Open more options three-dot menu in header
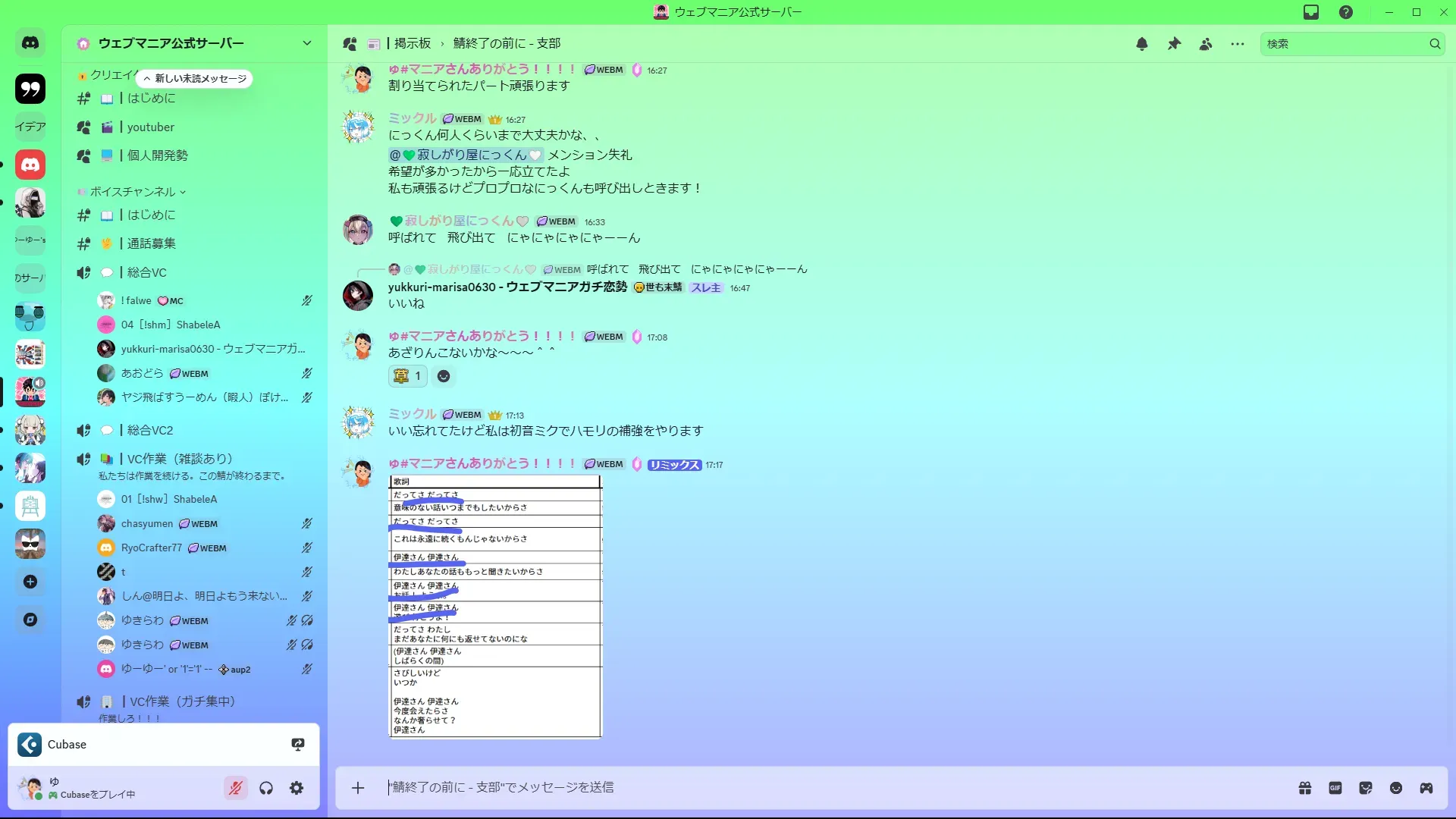The image size is (1456, 819). coord(1238,44)
